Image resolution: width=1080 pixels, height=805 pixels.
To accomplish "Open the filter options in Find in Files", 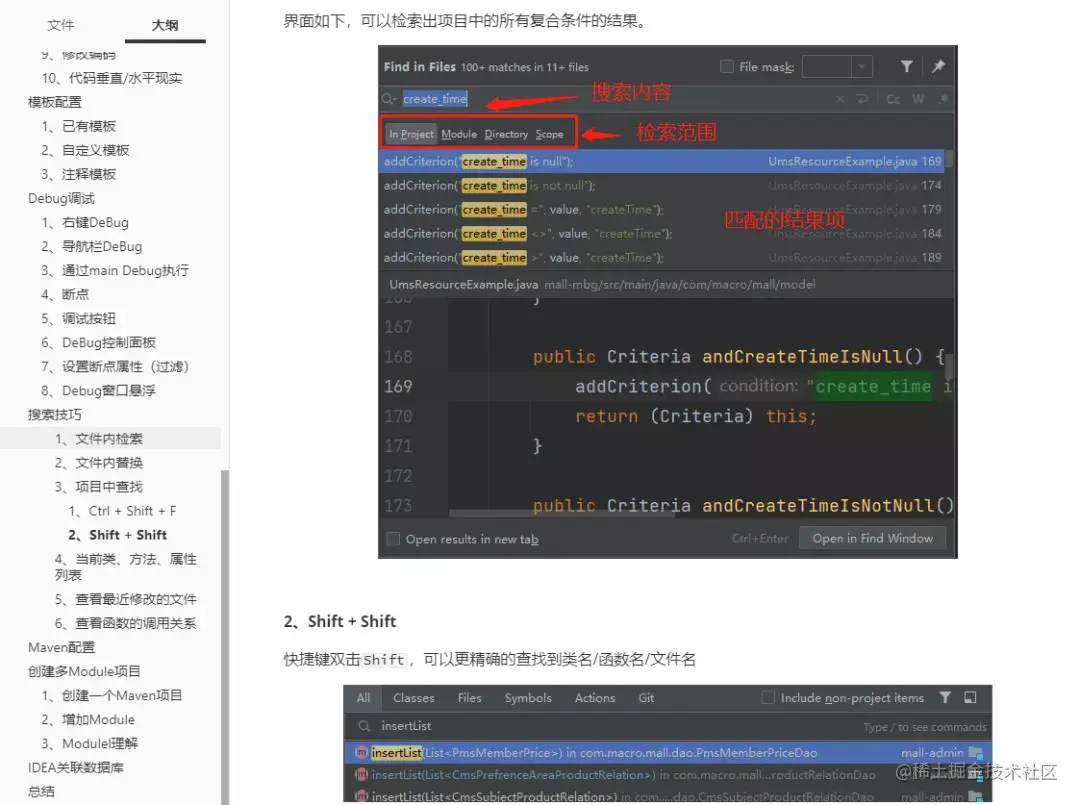I will [907, 66].
